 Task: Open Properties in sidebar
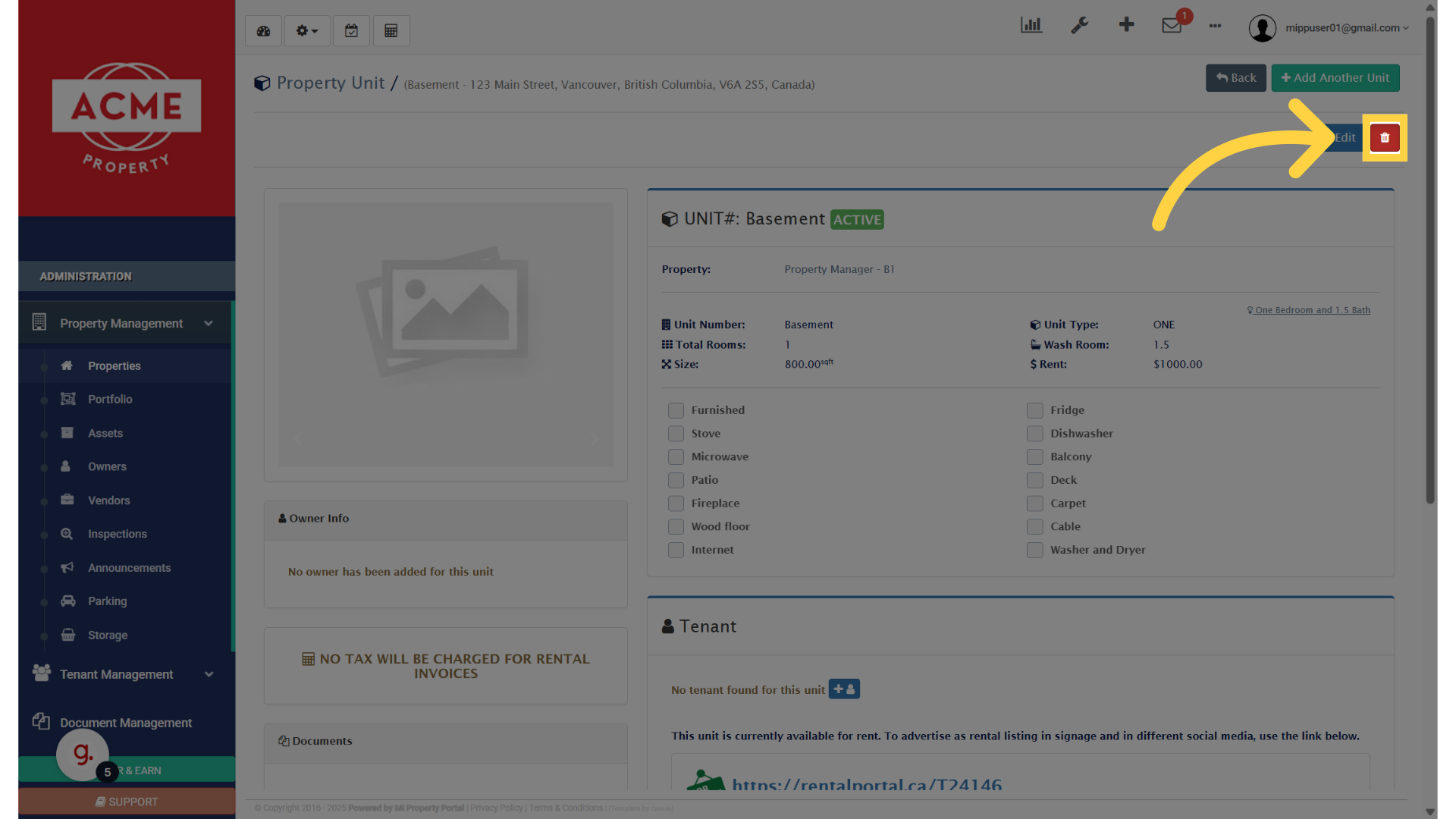[114, 366]
